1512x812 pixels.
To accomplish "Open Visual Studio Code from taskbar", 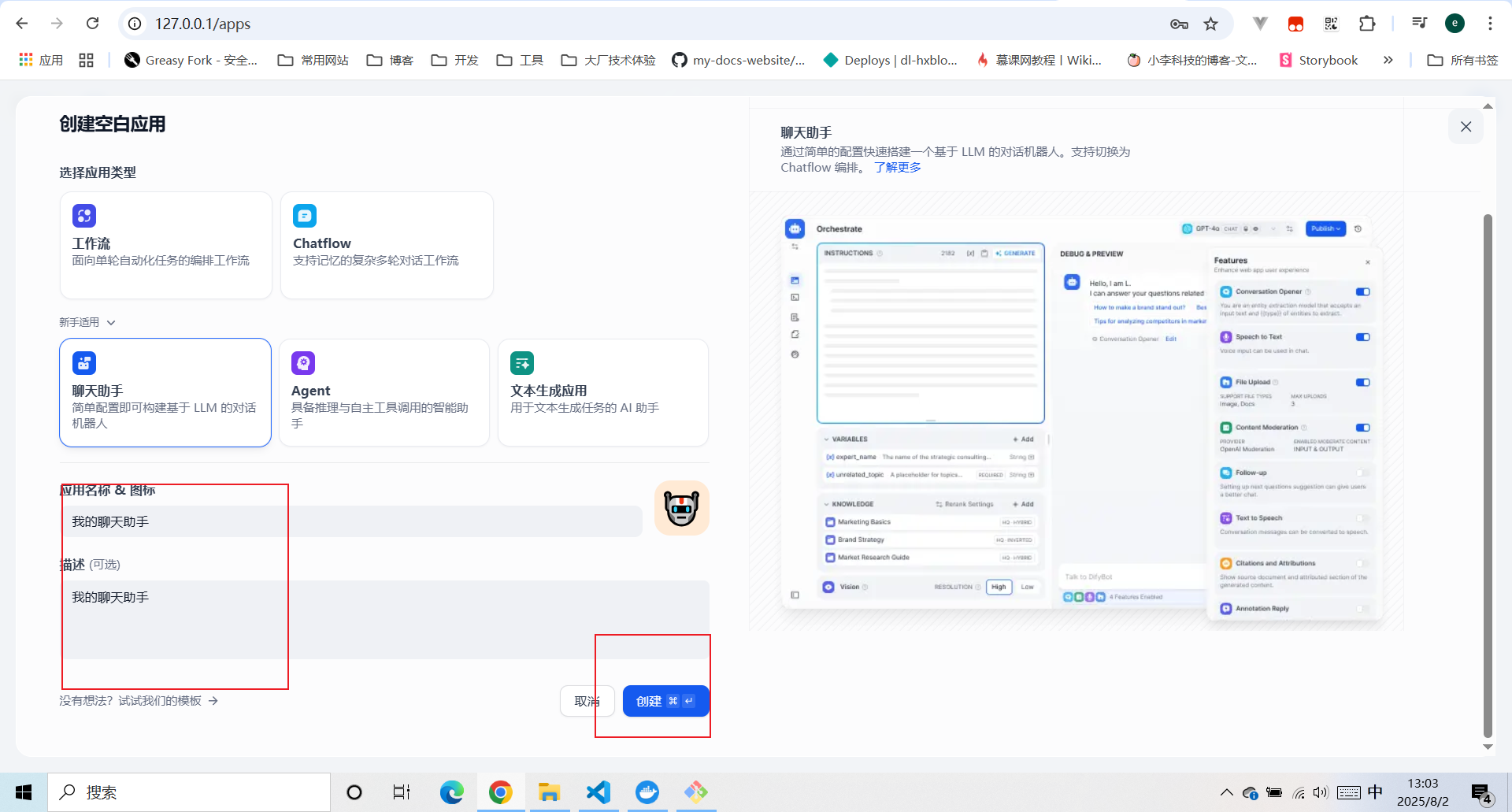I will [598, 792].
